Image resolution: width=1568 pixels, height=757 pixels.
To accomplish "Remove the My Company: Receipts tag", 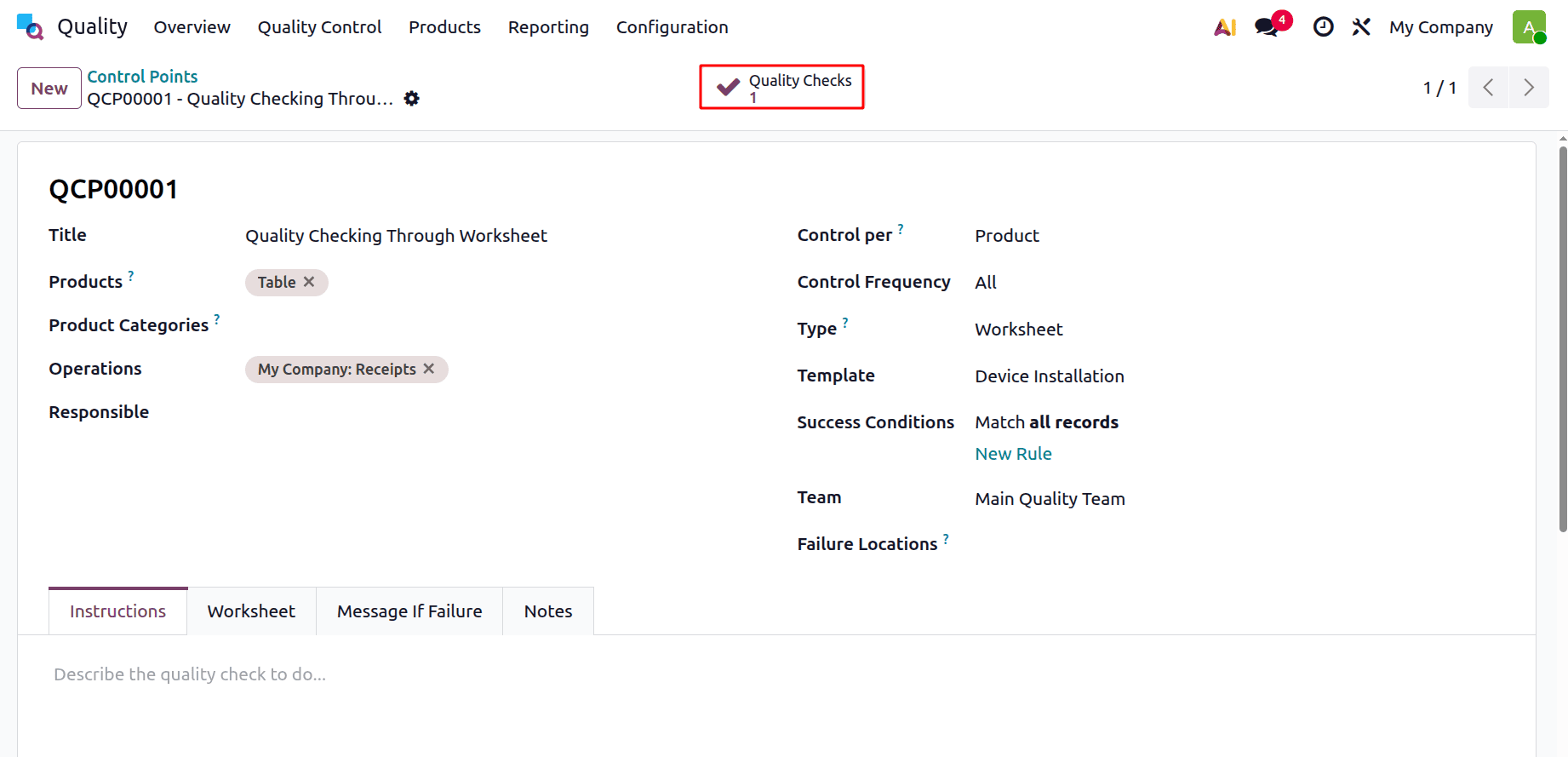I will pyautogui.click(x=429, y=369).
